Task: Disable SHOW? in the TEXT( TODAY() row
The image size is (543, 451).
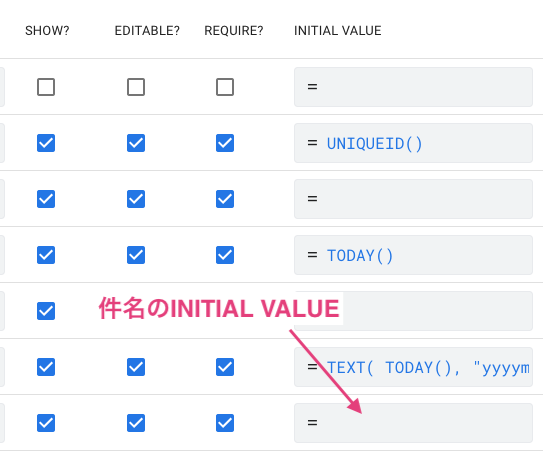Action: [46, 367]
